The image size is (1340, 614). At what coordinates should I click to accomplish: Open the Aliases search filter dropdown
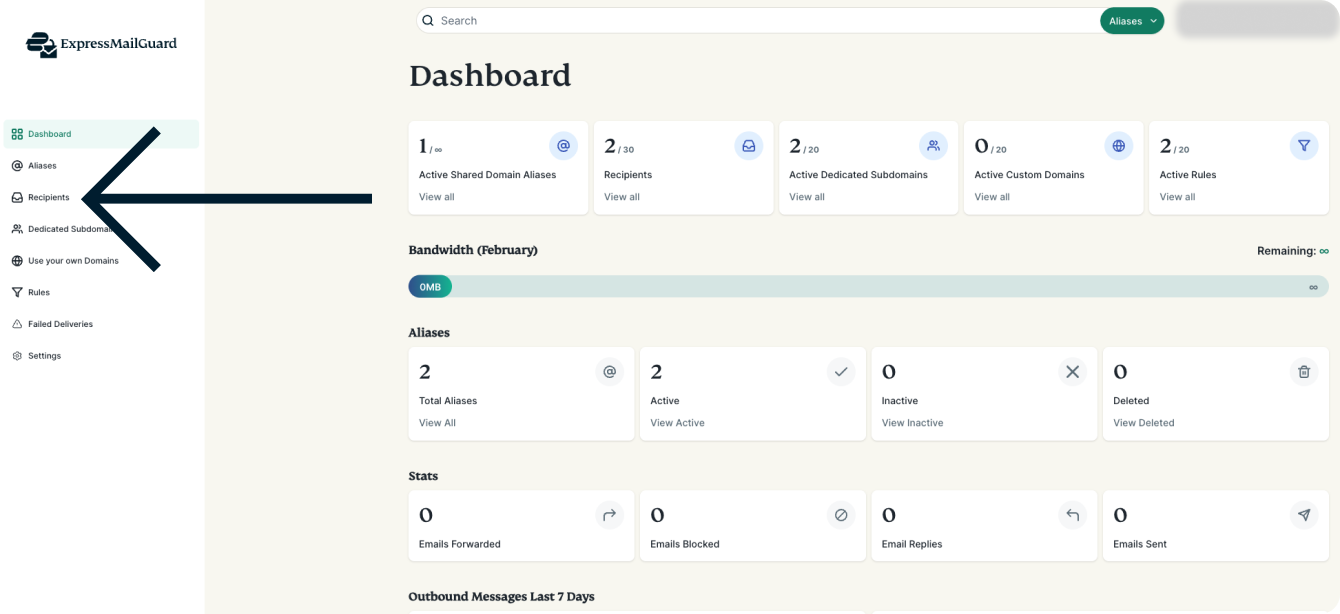(x=1132, y=21)
